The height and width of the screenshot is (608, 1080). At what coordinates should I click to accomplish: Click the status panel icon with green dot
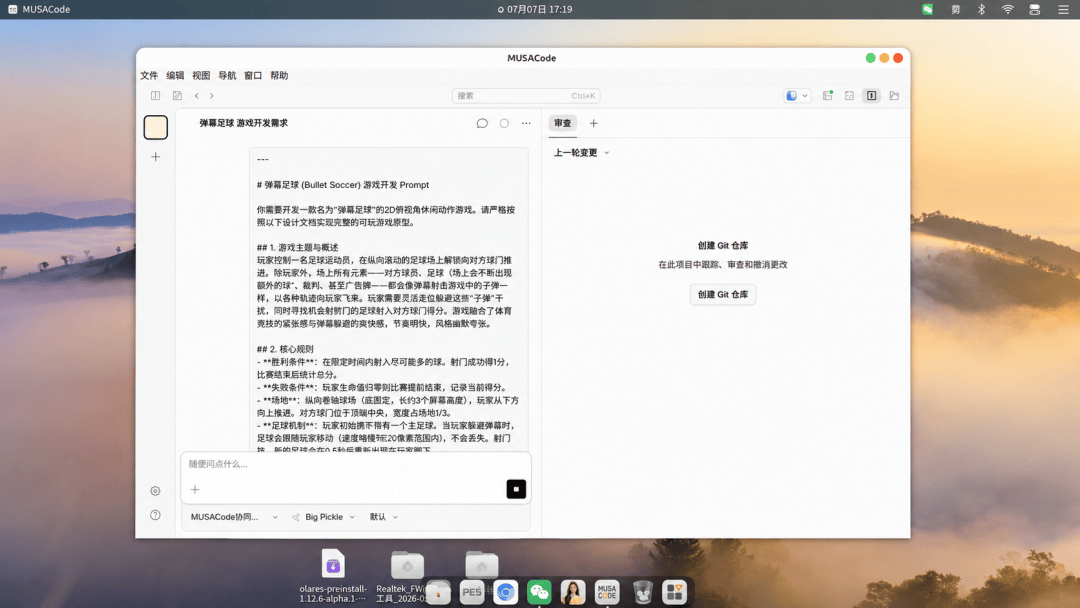828,96
